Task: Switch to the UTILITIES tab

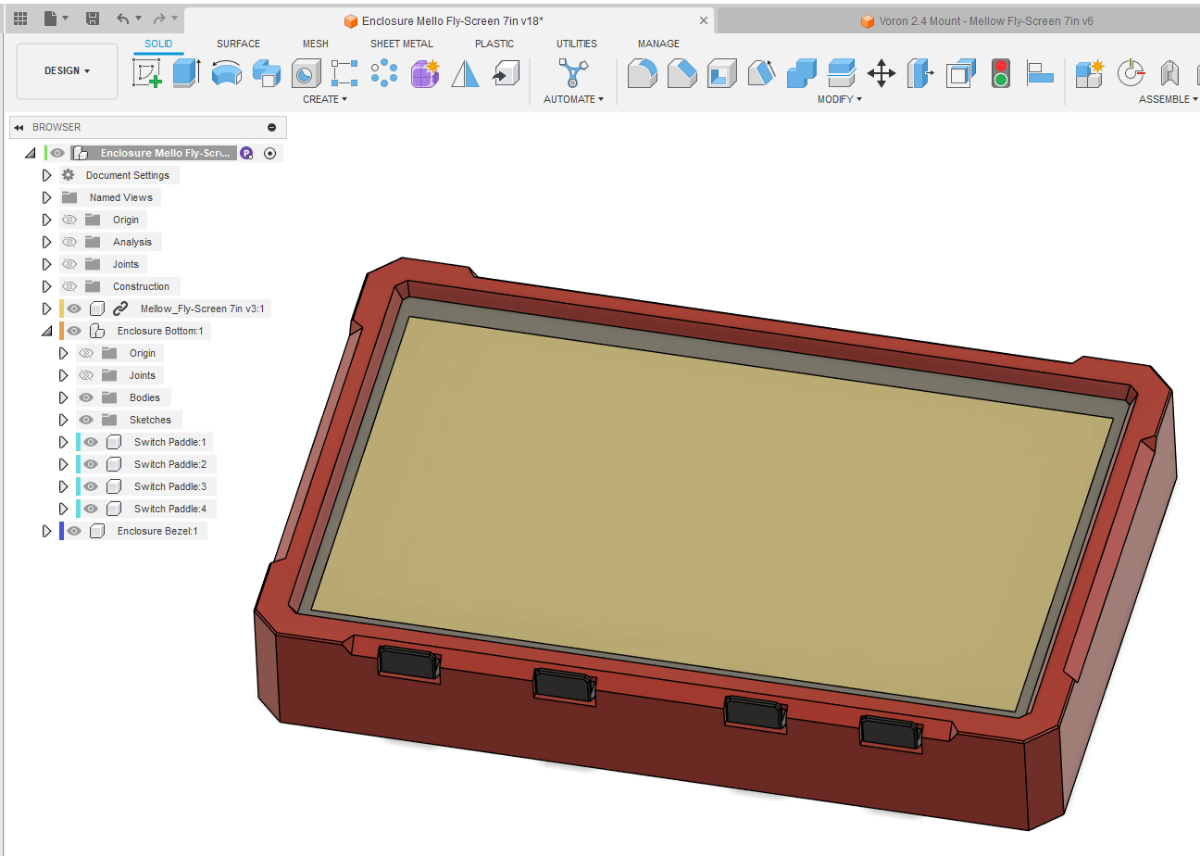Action: (577, 44)
